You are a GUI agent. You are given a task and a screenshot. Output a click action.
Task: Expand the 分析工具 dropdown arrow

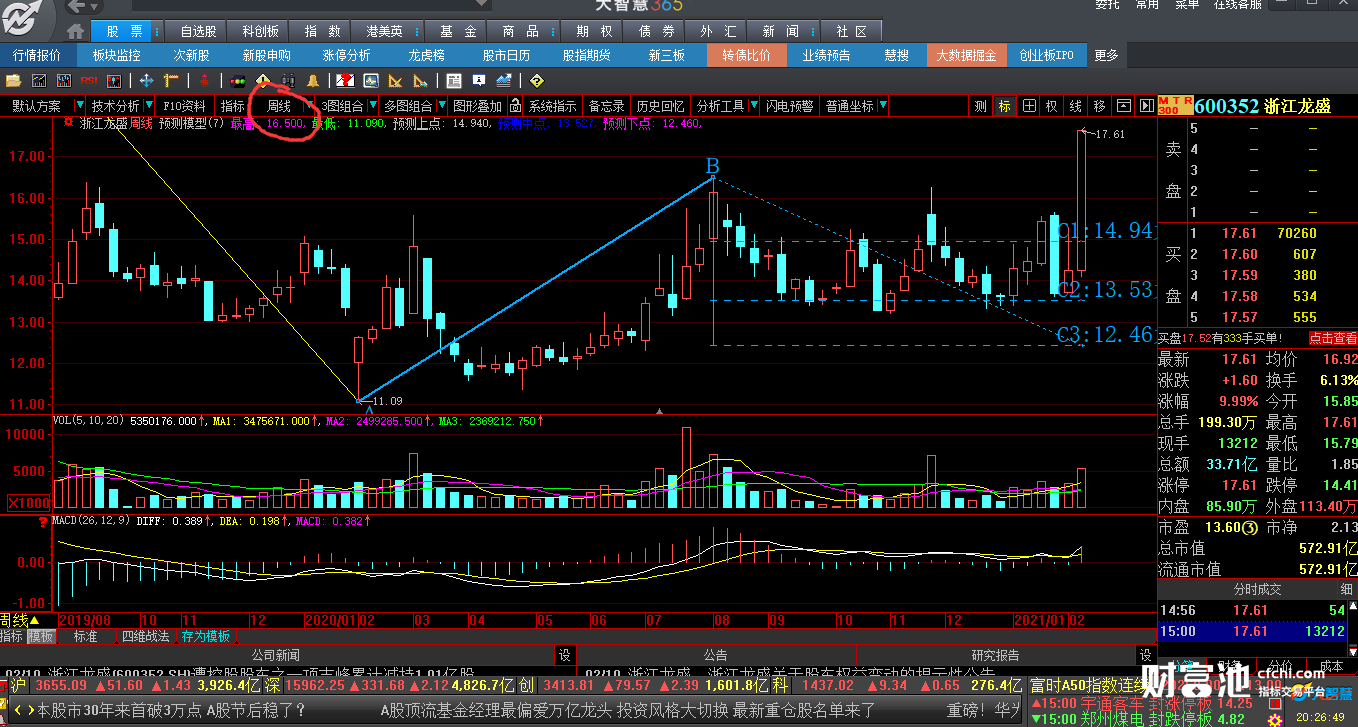click(x=754, y=105)
